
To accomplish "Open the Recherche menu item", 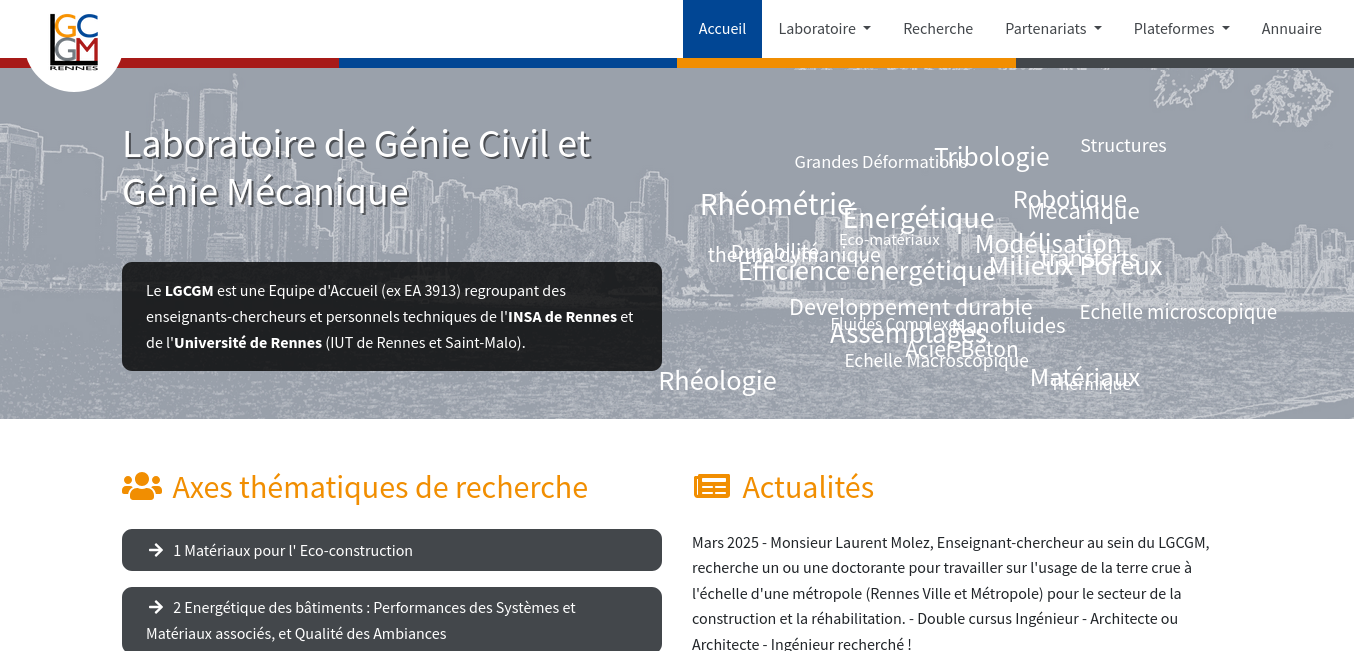I will click(938, 29).
